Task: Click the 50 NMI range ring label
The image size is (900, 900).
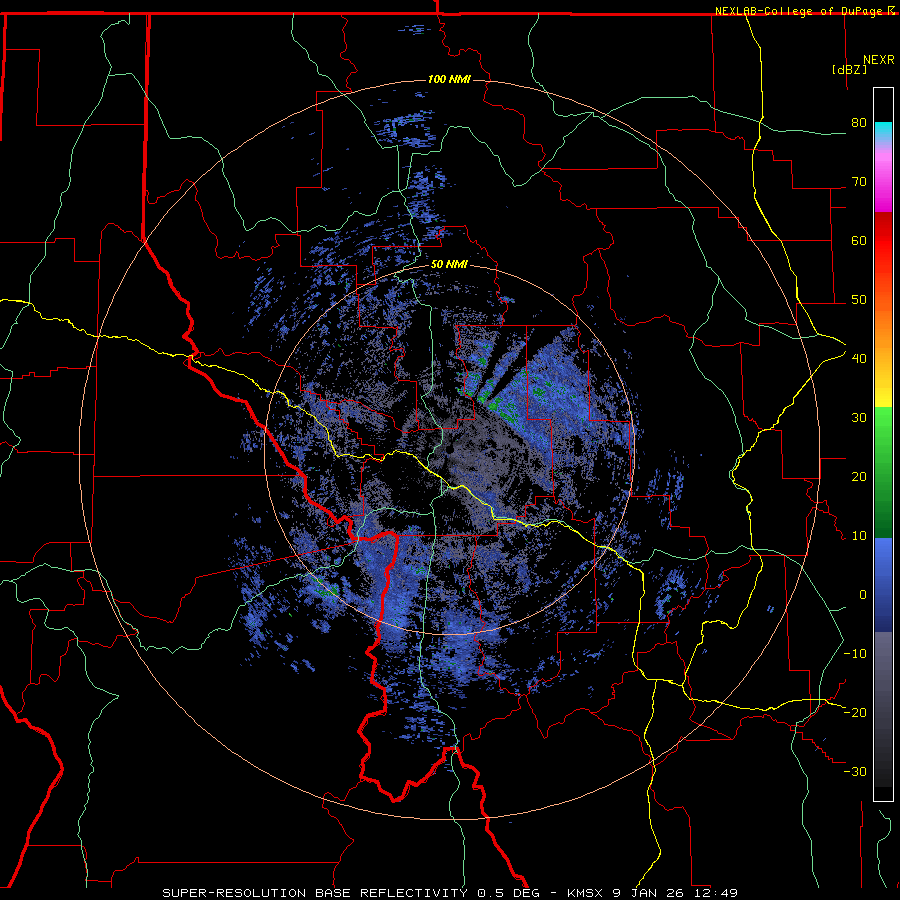Action: click(x=449, y=265)
